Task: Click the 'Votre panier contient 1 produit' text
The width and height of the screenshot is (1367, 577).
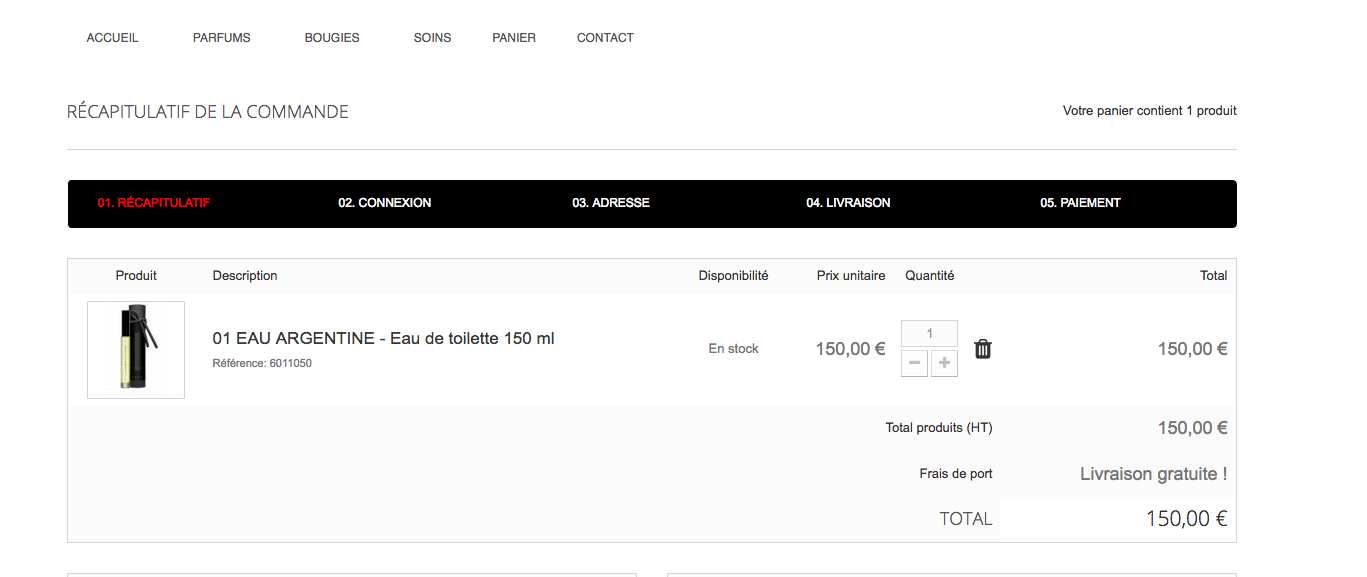Action: click(1150, 111)
